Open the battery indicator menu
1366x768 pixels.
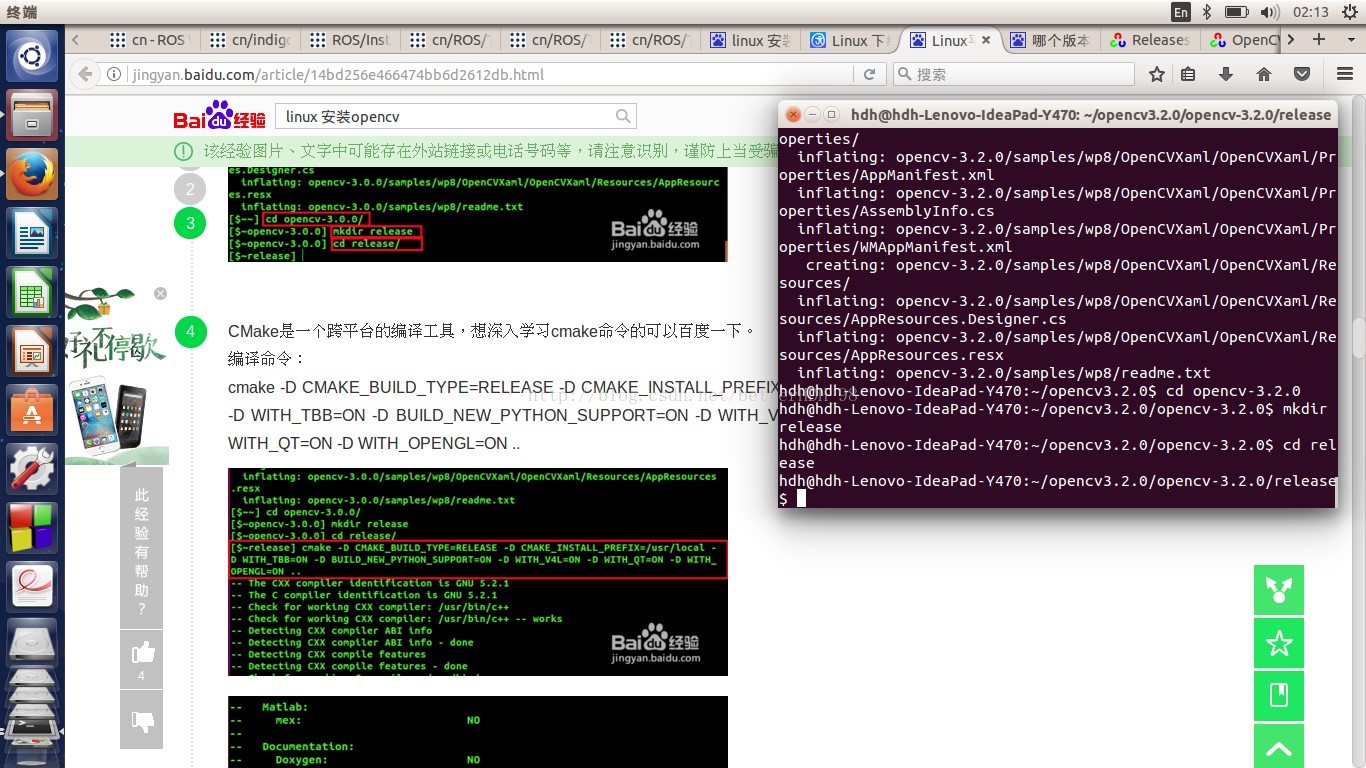(x=1237, y=12)
